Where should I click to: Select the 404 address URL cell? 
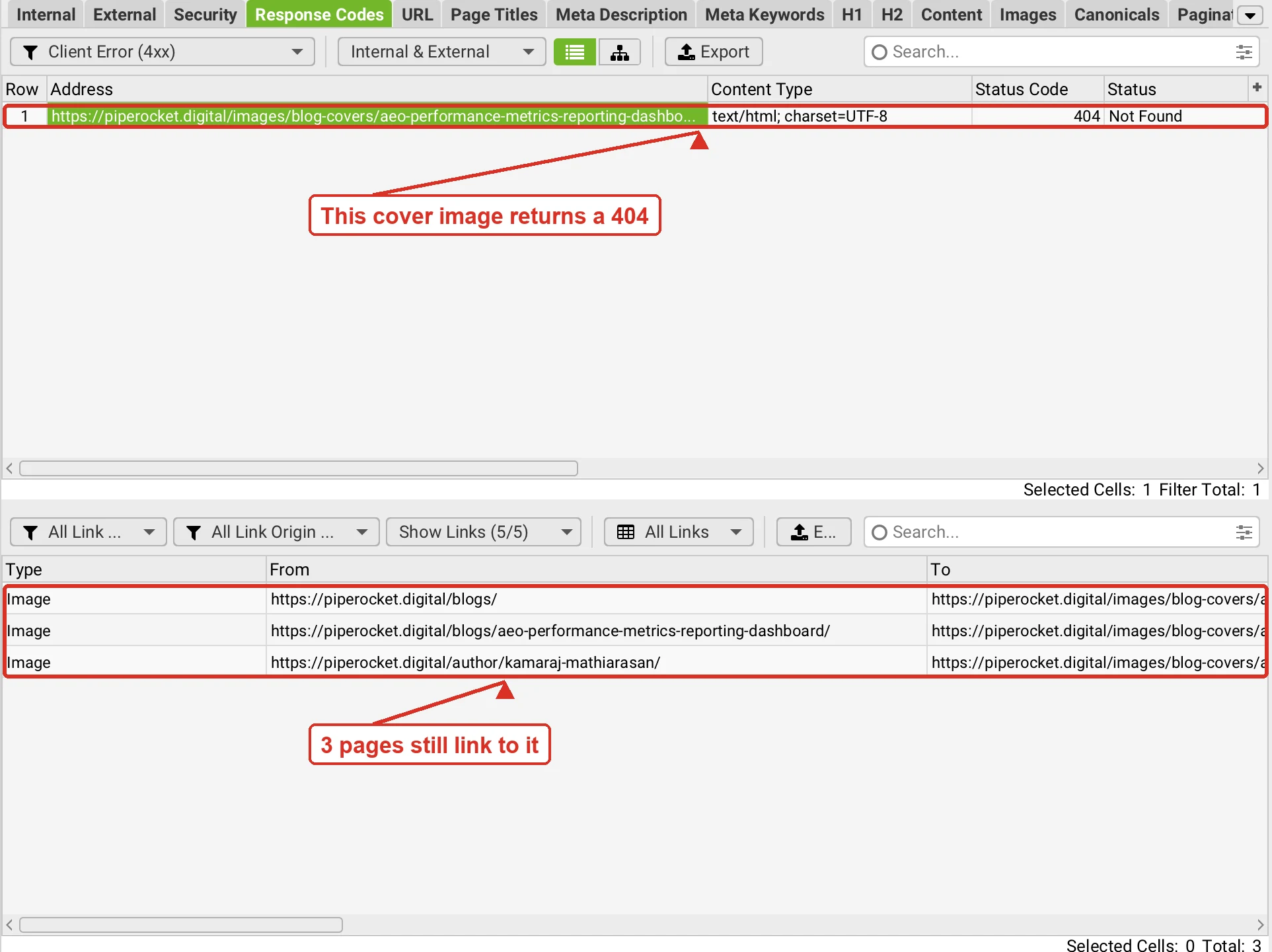click(x=377, y=116)
